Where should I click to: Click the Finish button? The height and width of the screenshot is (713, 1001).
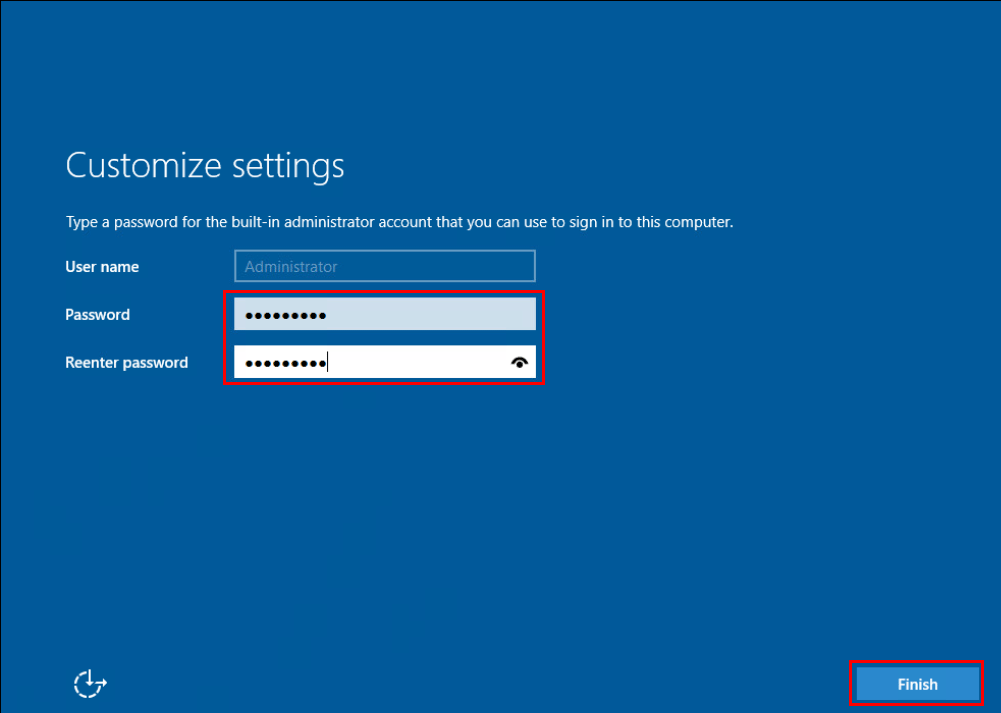[917, 684]
